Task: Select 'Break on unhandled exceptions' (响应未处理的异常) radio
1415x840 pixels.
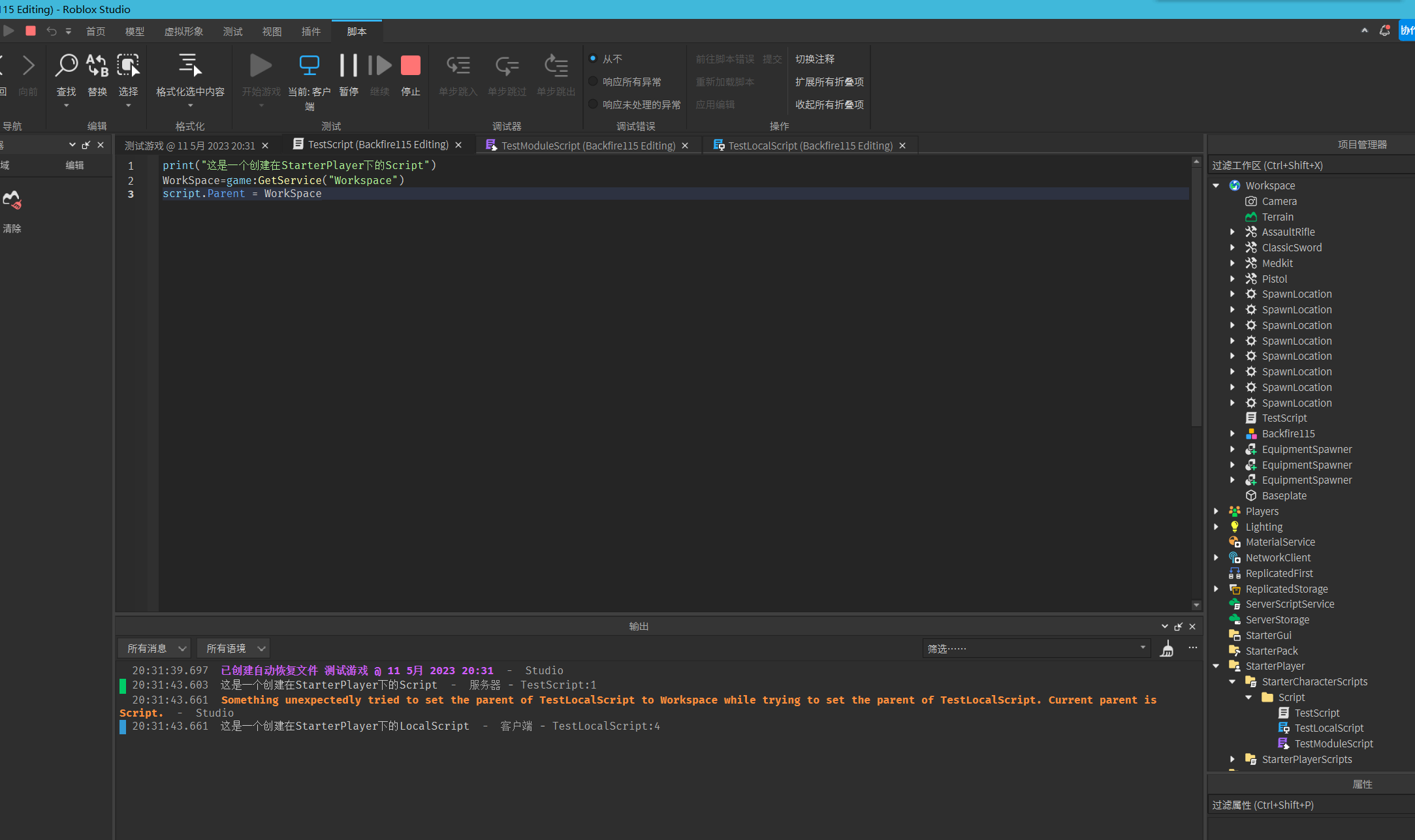Action: pos(594,104)
